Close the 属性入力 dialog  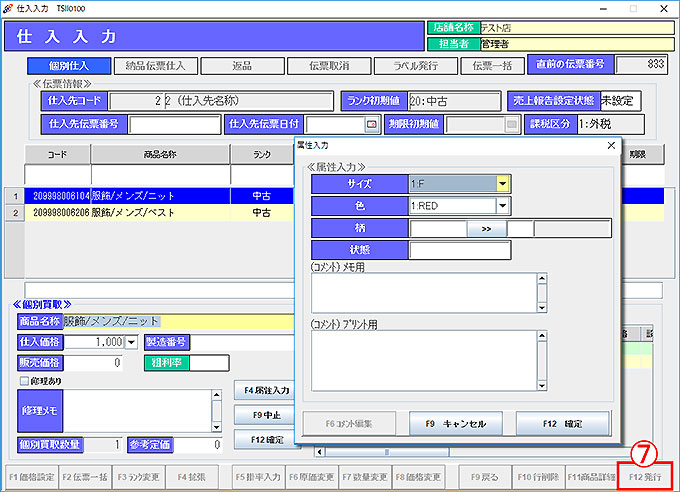(x=611, y=146)
